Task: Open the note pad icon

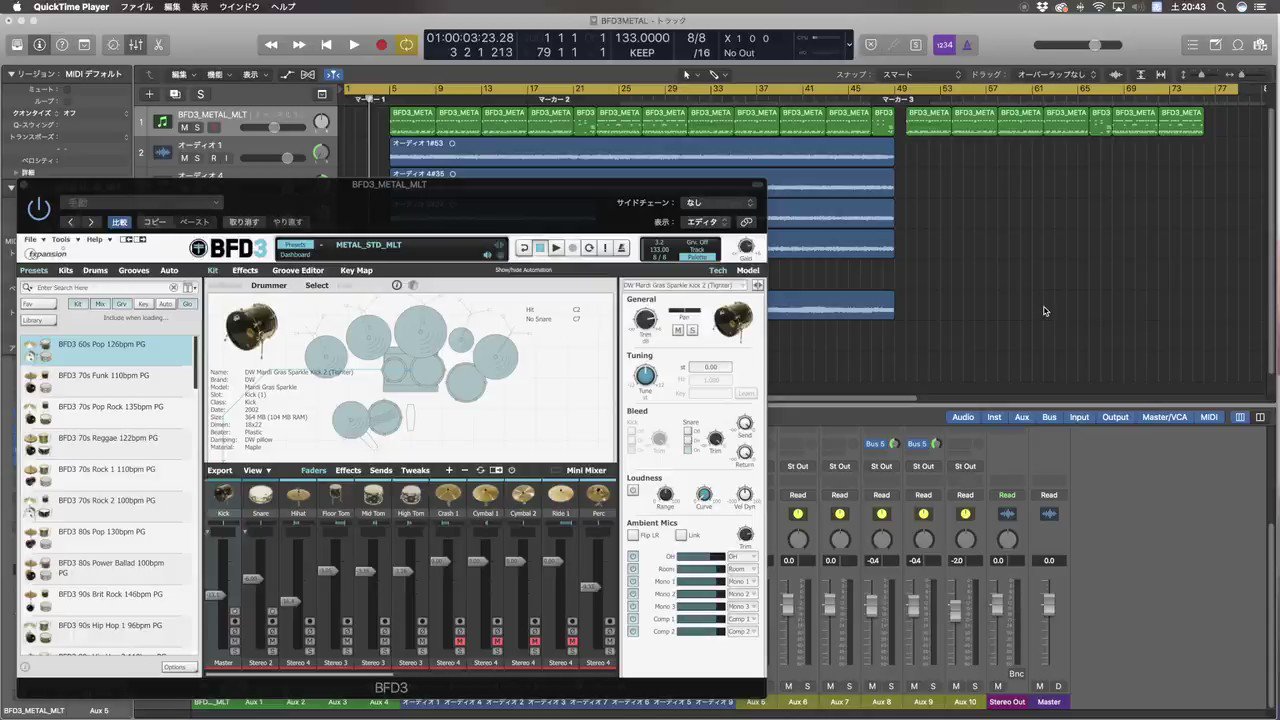Action: (x=1215, y=45)
